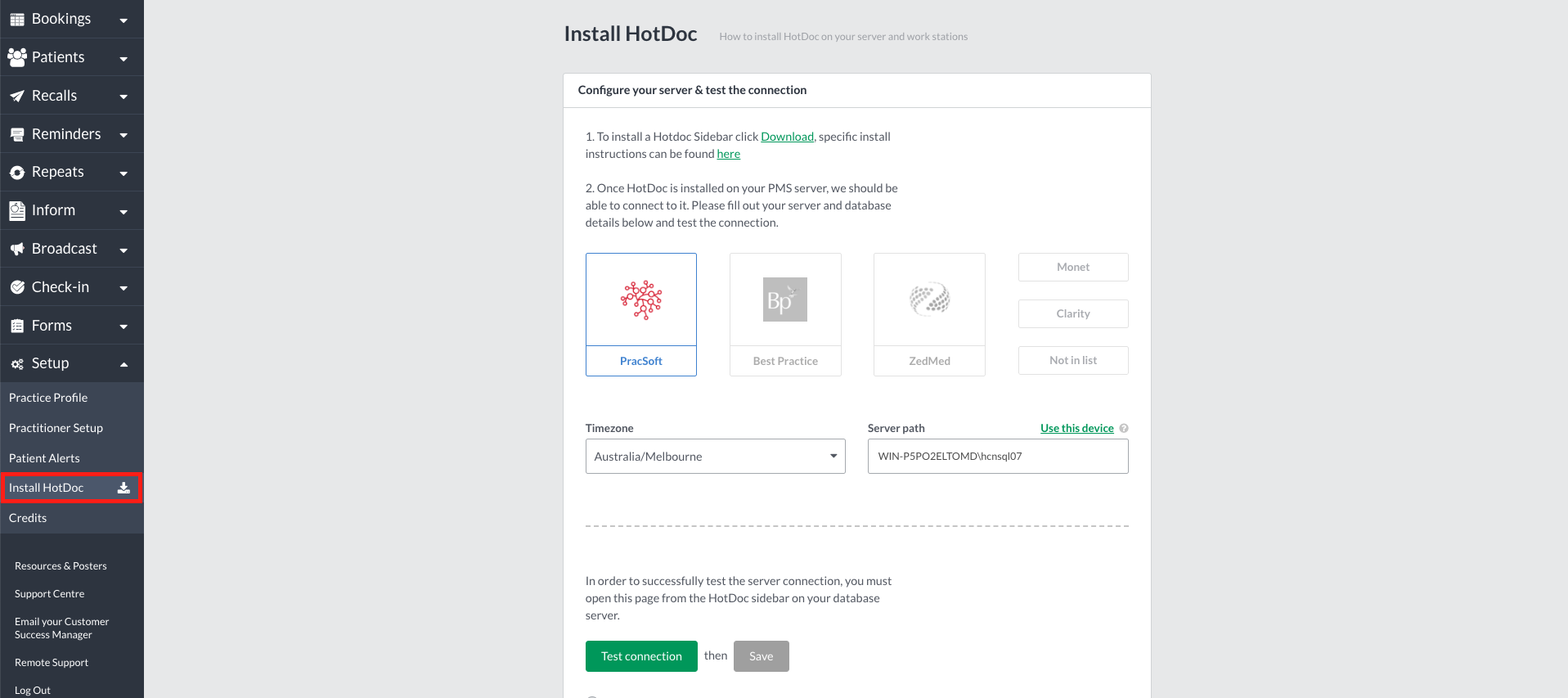Select the ZedMed logo tile
Image resolution: width=1568 pixels, height=698 pixels.
point(930,299)
